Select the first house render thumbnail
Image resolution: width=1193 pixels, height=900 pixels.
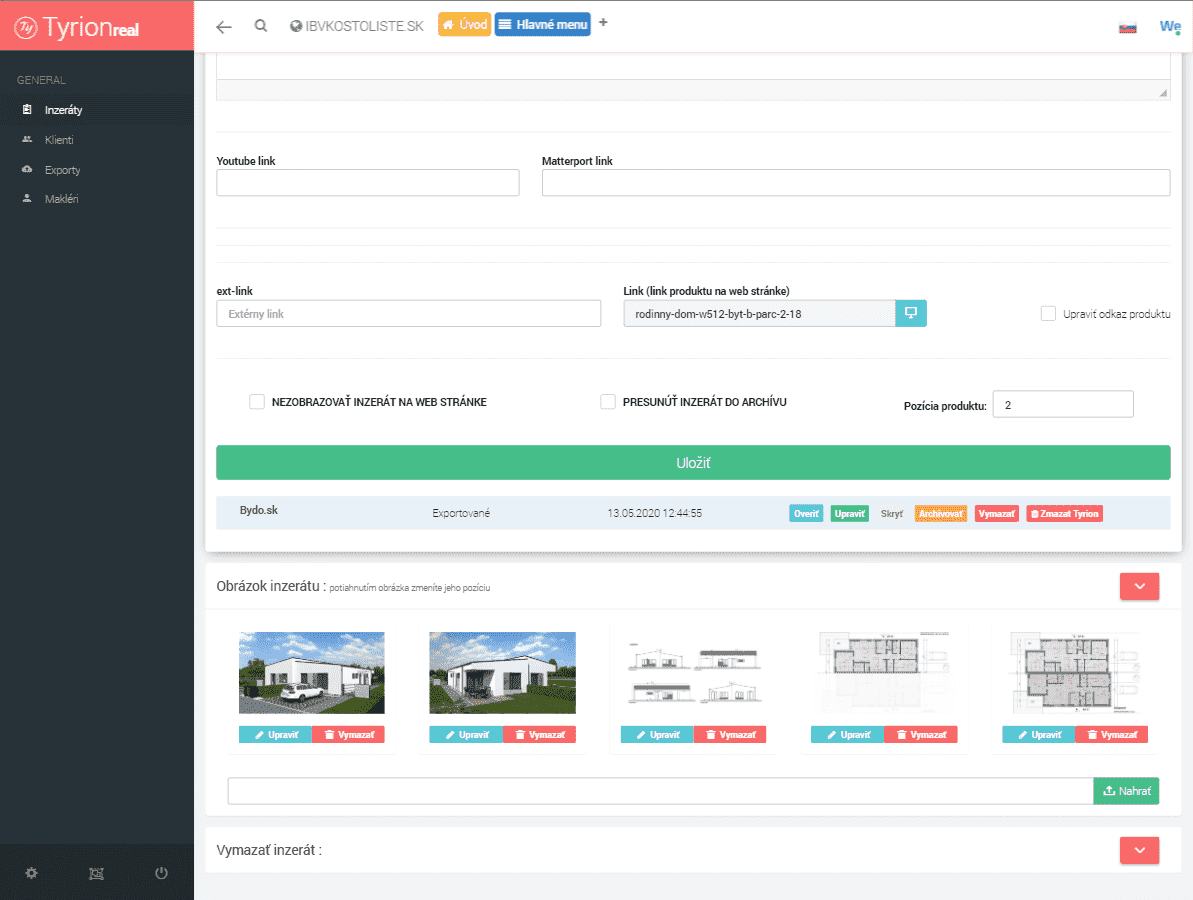311,672
